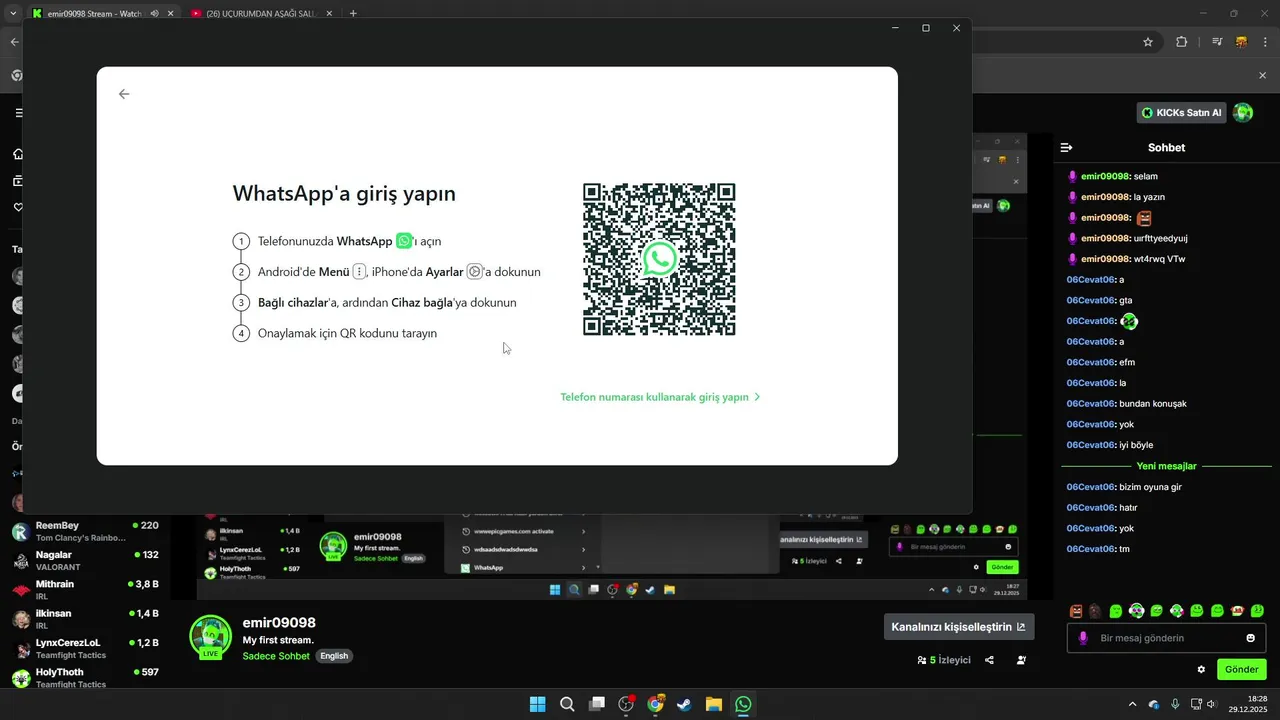Click the Yeni mesajlar divider label
This screenshot has width=1280, height=720.
1166,466
